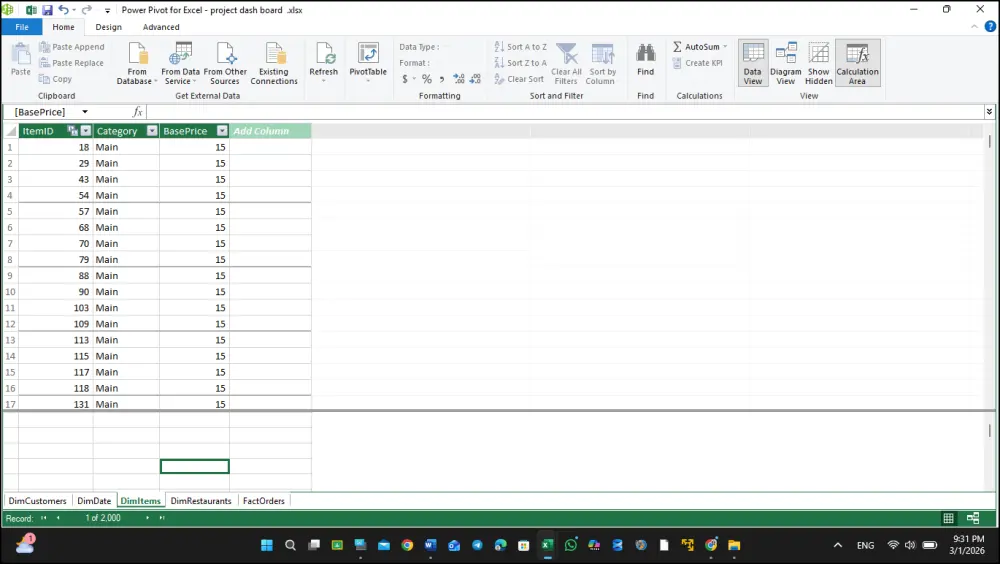The height and width of the screenshot is (564, 1000).
Task: Open the DimCustomers table tab
Action: (38, 501)
